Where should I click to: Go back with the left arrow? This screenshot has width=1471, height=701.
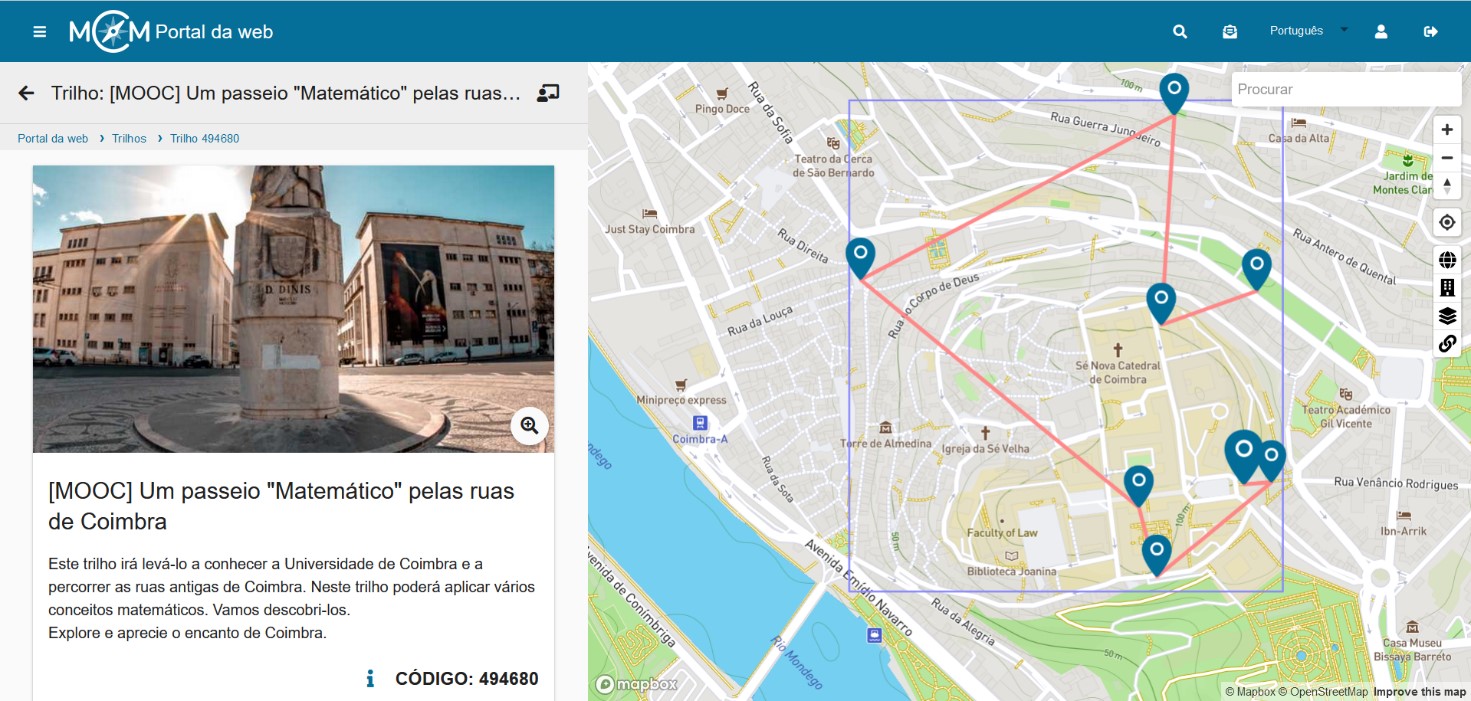(27, 93)
